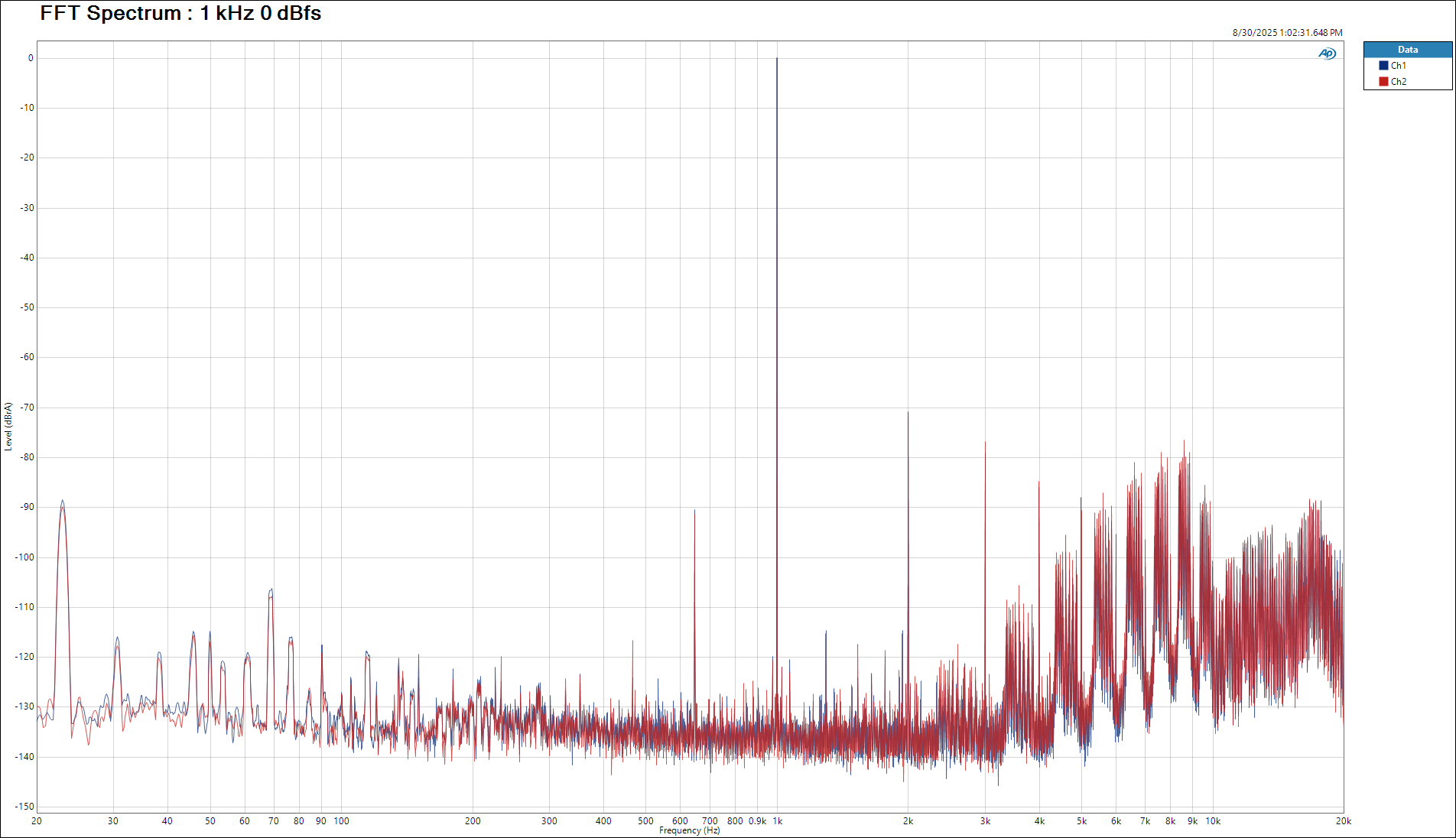Click the 0.9k tick label on frequency axis

click(757, 821)
